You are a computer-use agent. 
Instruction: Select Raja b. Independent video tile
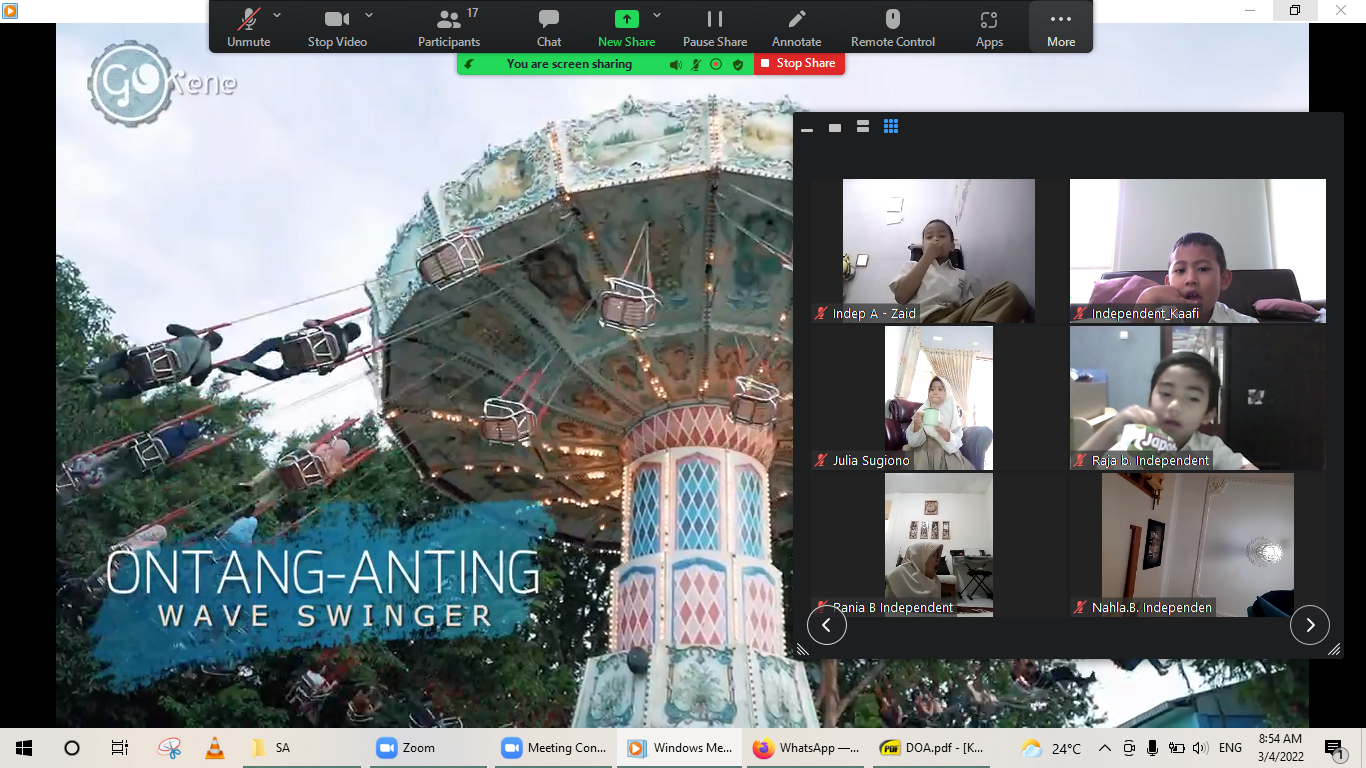pos(1198,398)
